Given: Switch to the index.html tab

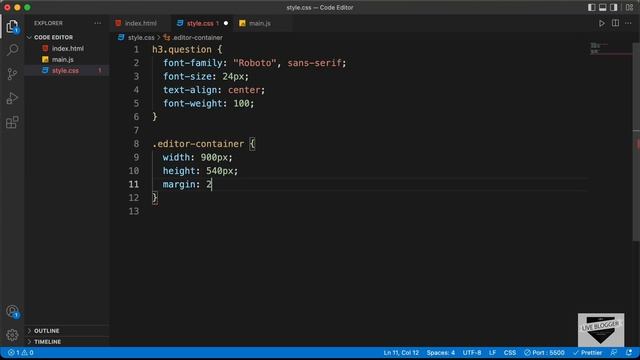Looking at the screenshot, I should pyautogui.click(x=140, y=23).
